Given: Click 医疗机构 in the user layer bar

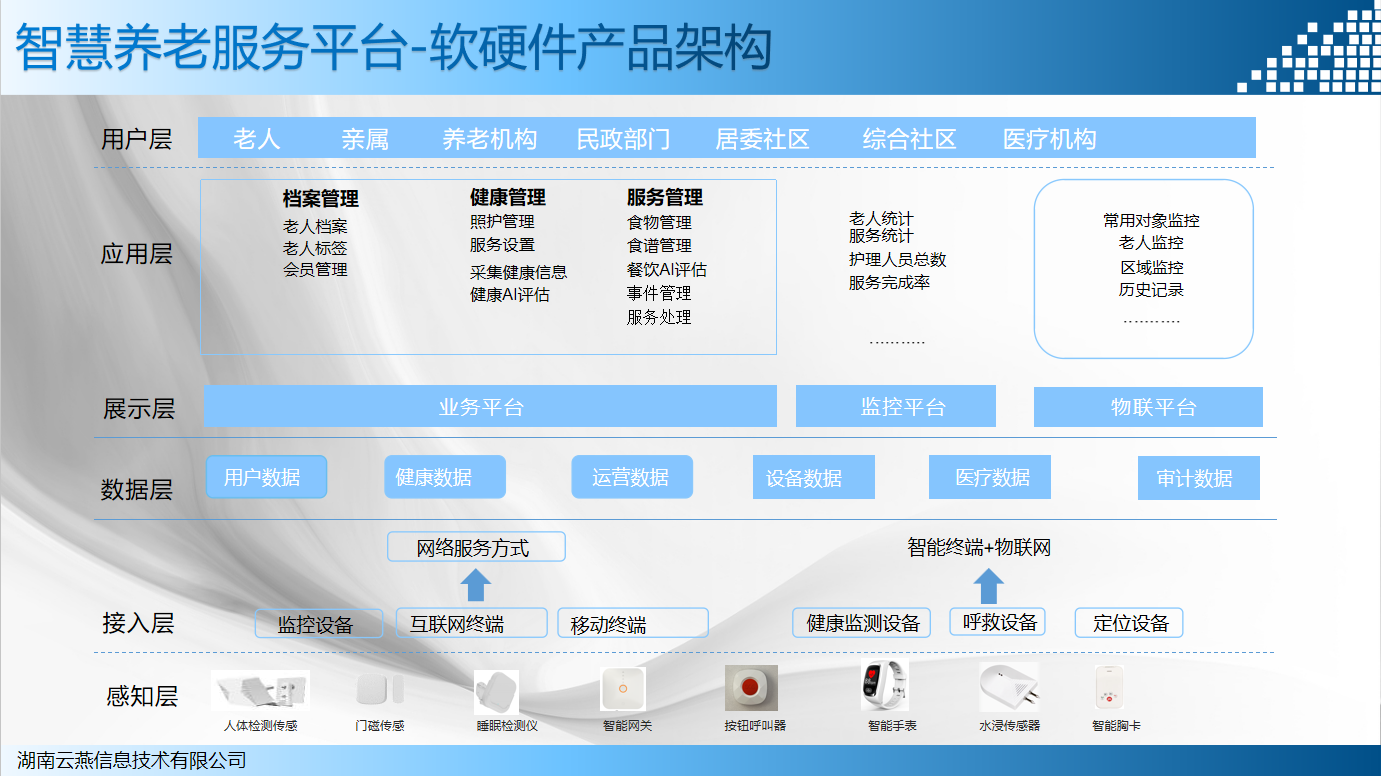Looking at the screenshot, I should [1050, 139].
